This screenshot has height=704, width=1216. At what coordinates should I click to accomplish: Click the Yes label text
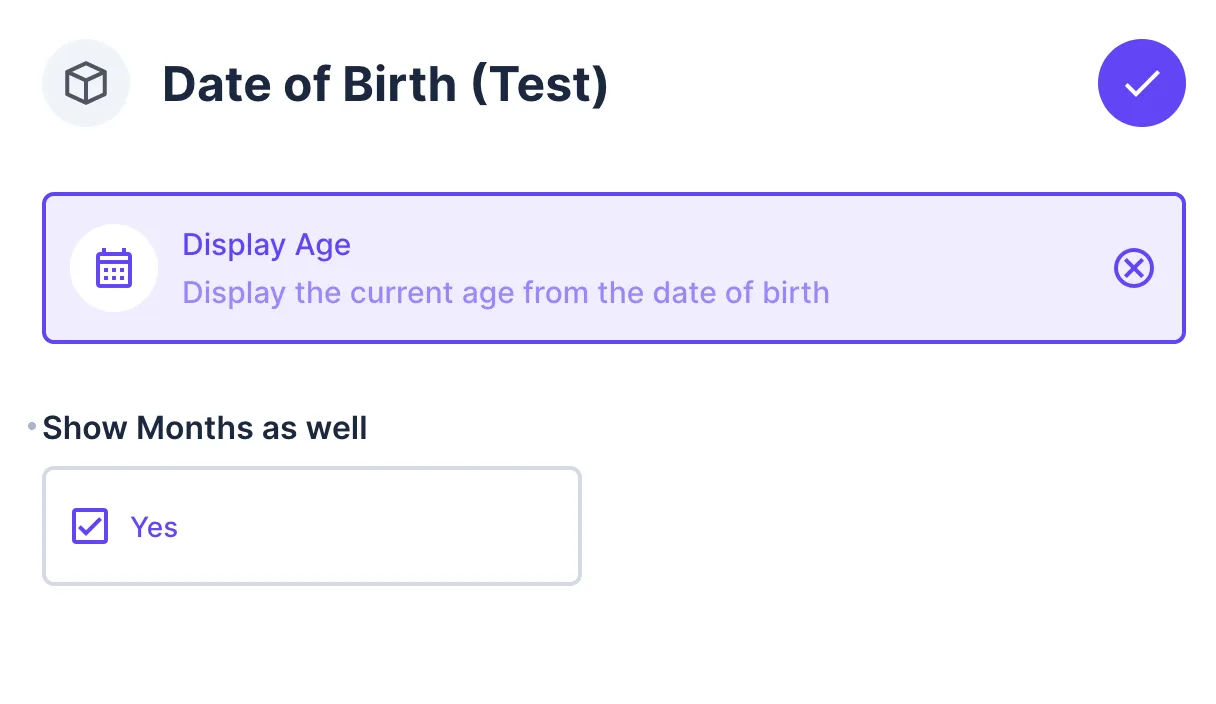point(154,527)
